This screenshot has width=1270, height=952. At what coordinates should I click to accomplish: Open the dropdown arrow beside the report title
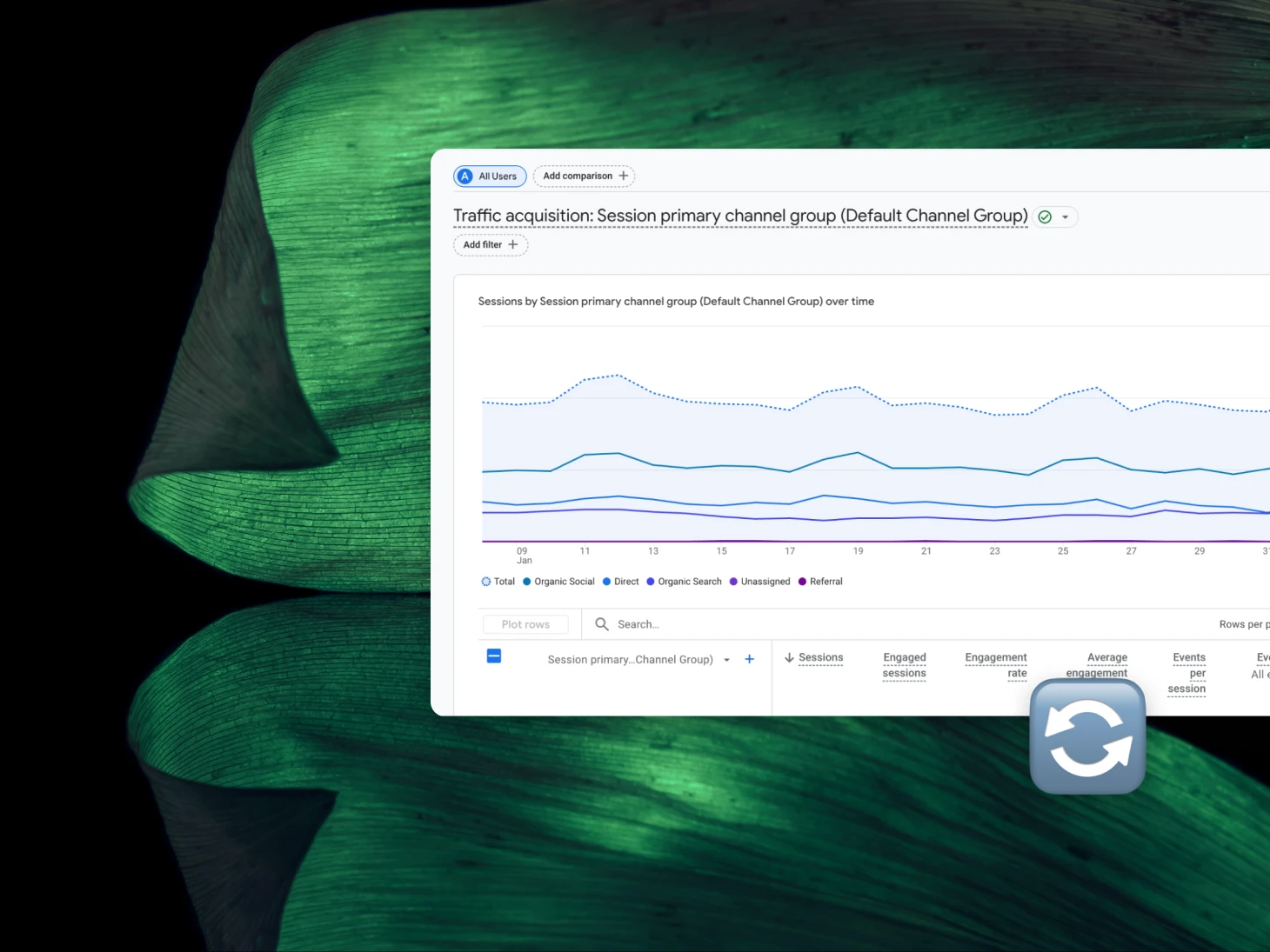click(1066, 217)
